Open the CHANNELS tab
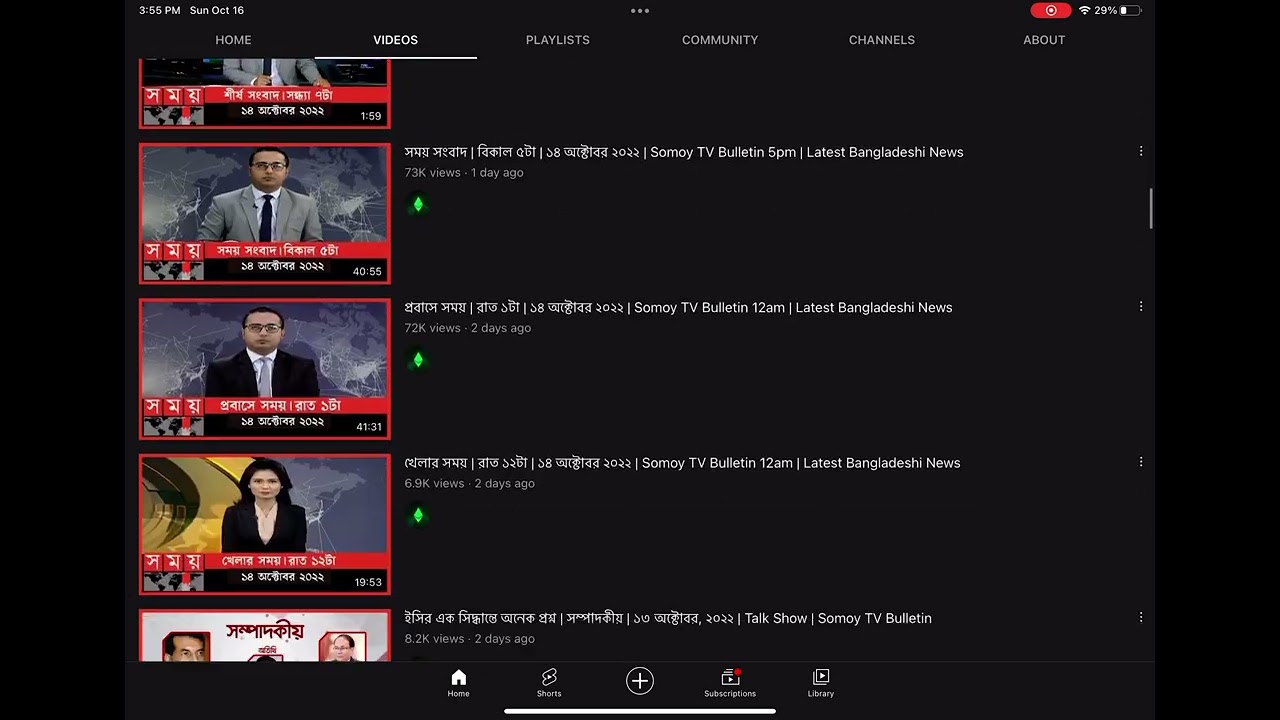This screenshot has width=1280, height=720. coord(882,40)
